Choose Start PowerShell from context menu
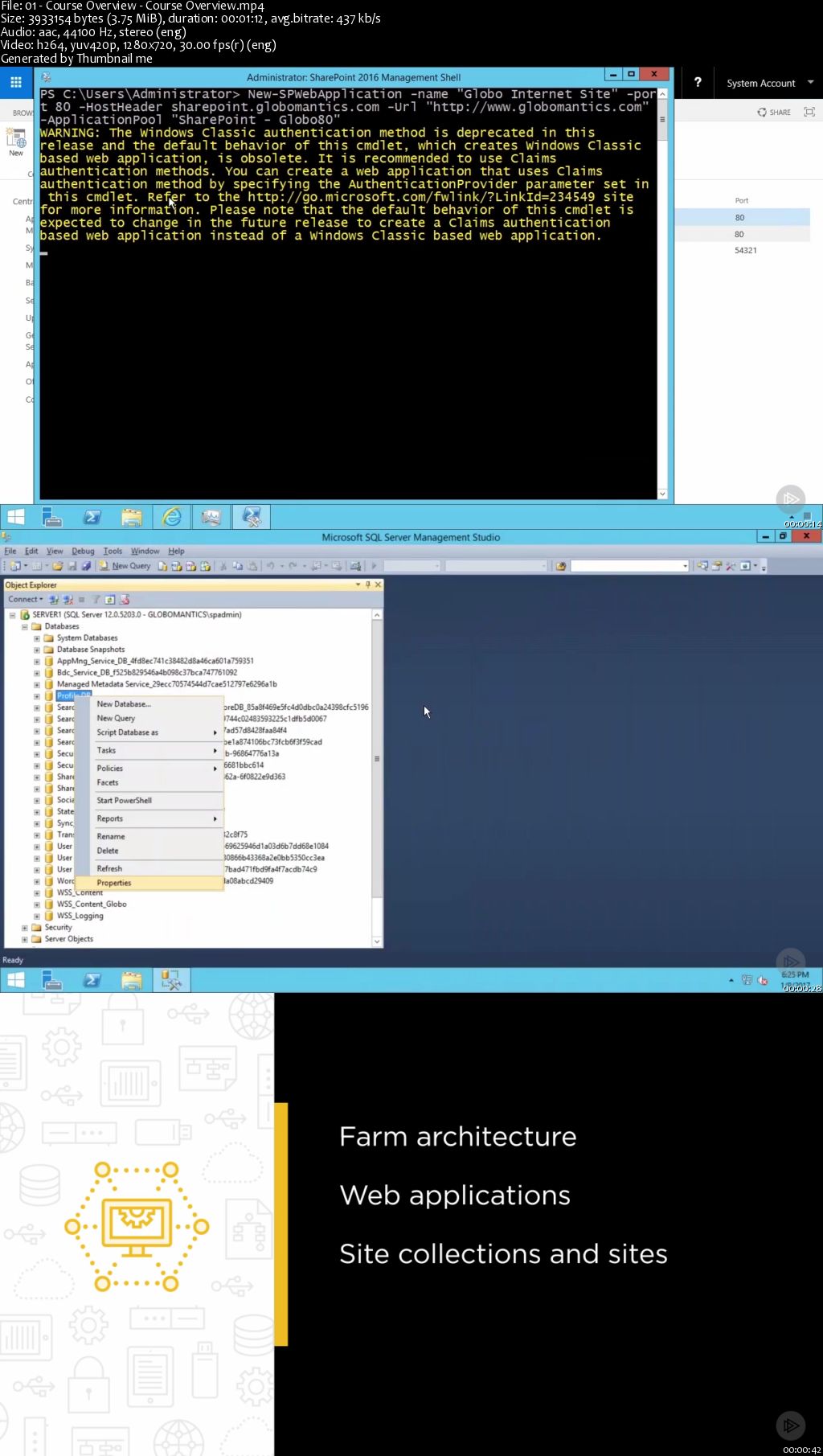The width and height of the screenshot is (823, 1456). (x=150, y=801)
